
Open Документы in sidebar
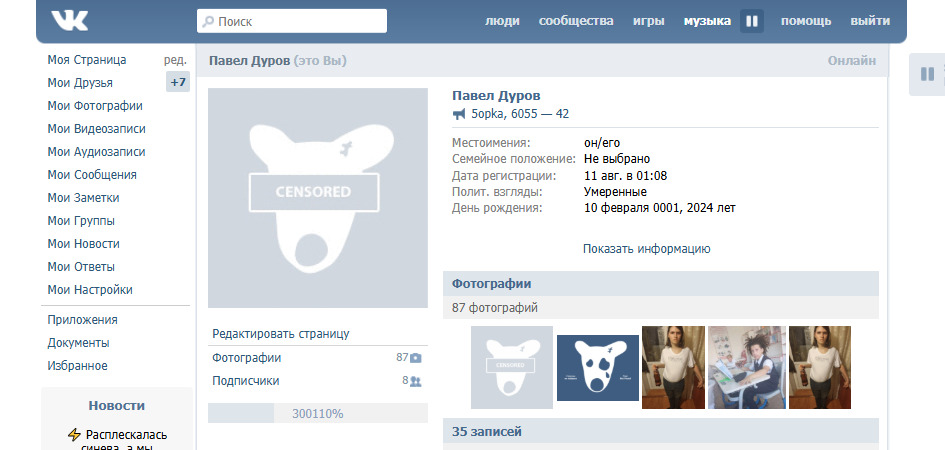click(78, 343)
